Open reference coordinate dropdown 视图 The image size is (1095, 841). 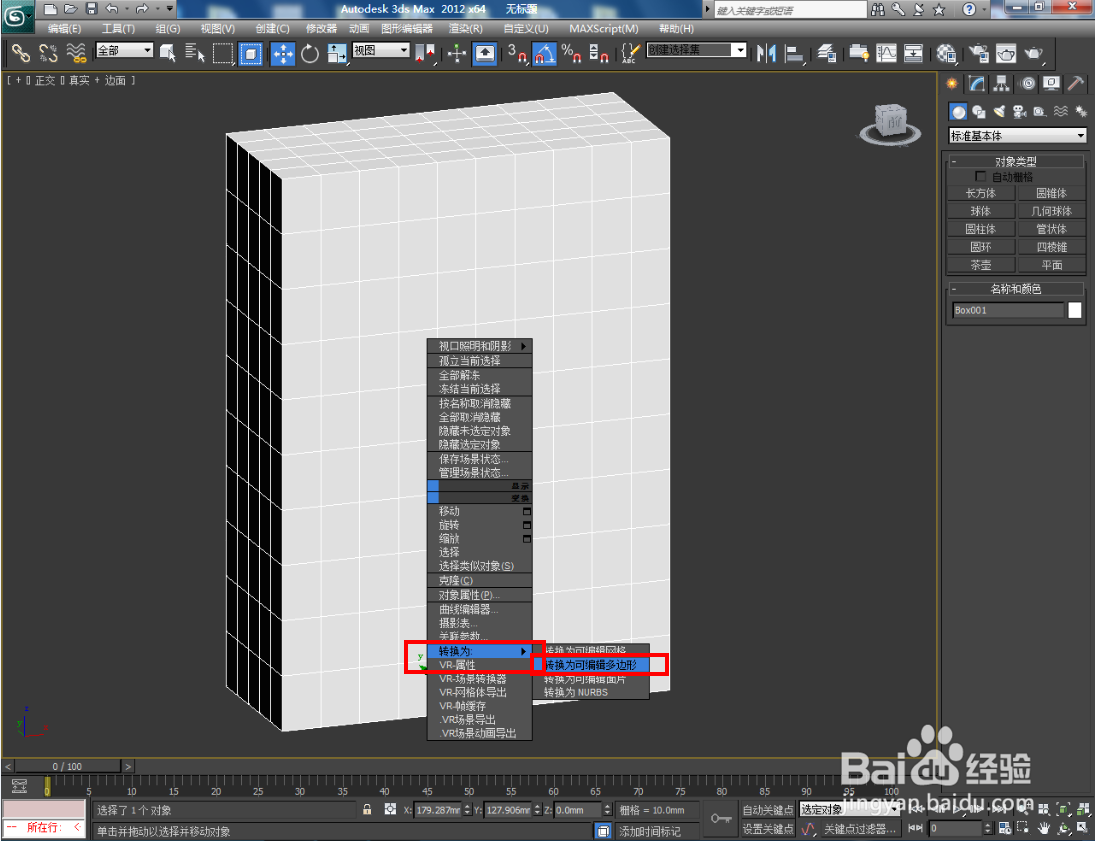point(381,50)
